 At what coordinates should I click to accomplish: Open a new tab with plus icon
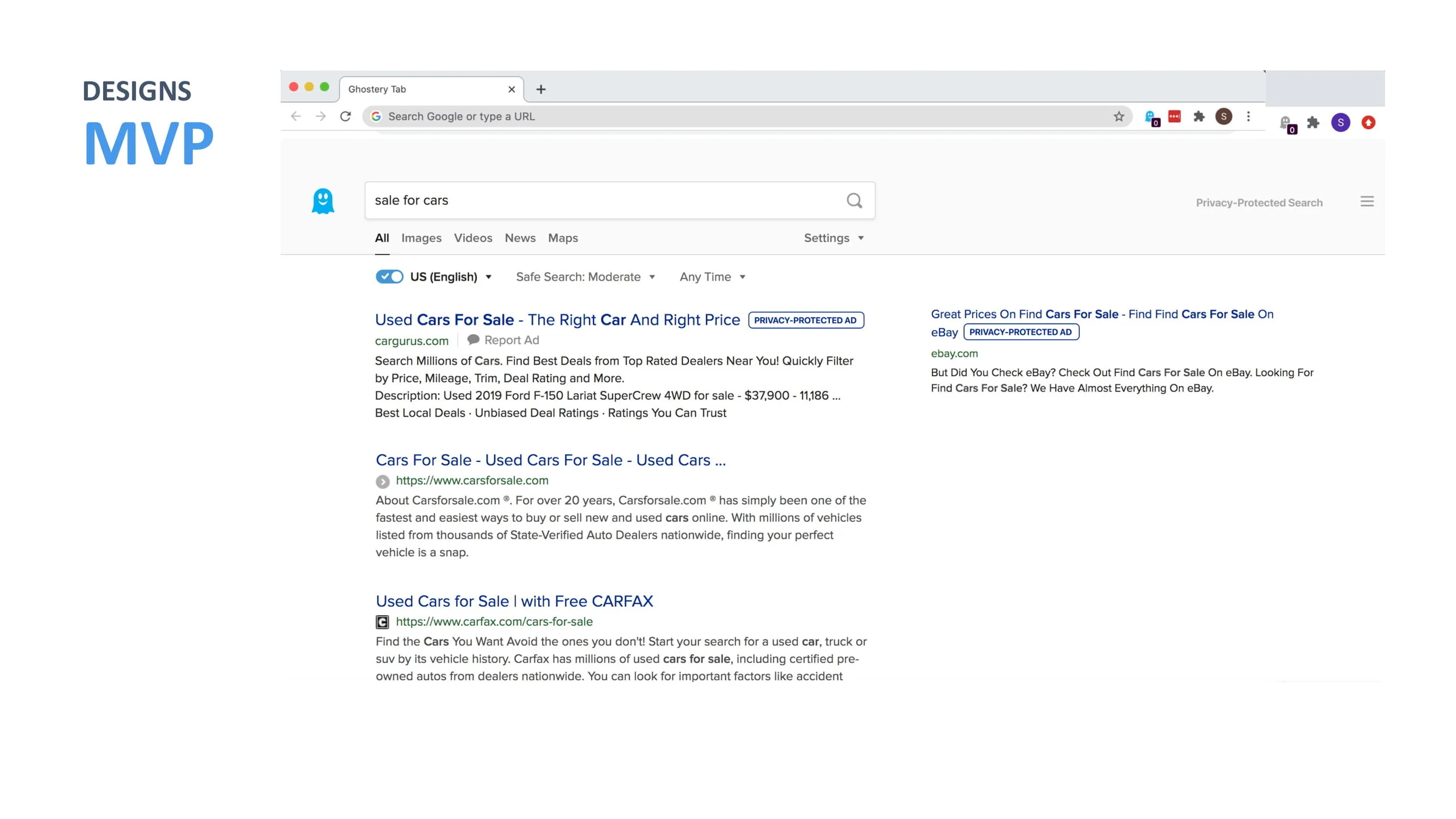coord(540,89)
